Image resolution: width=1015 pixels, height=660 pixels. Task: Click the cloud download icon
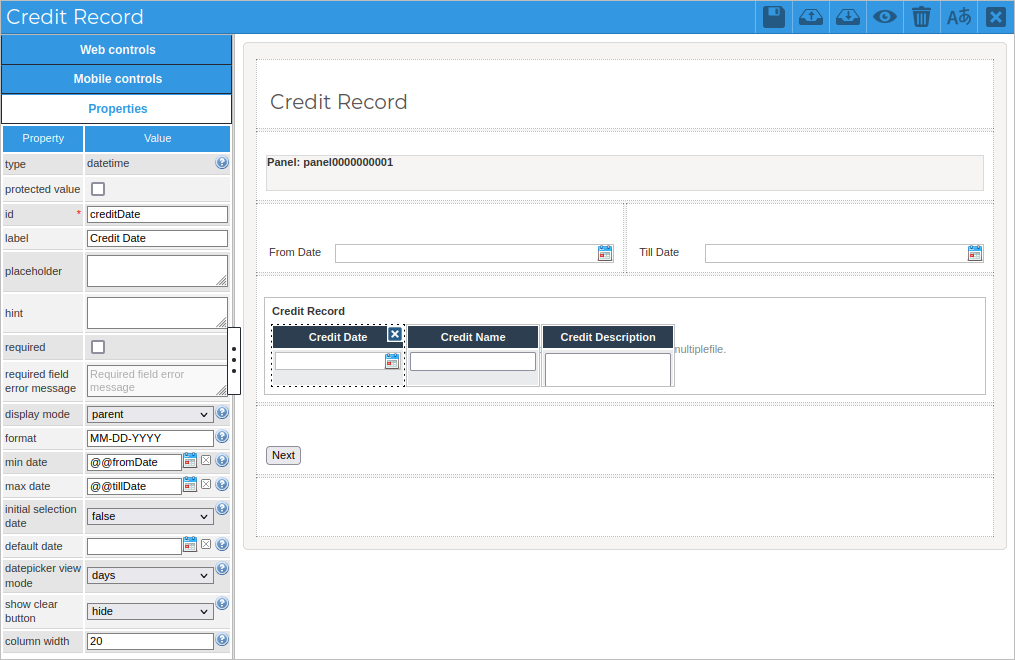point(847,17)
